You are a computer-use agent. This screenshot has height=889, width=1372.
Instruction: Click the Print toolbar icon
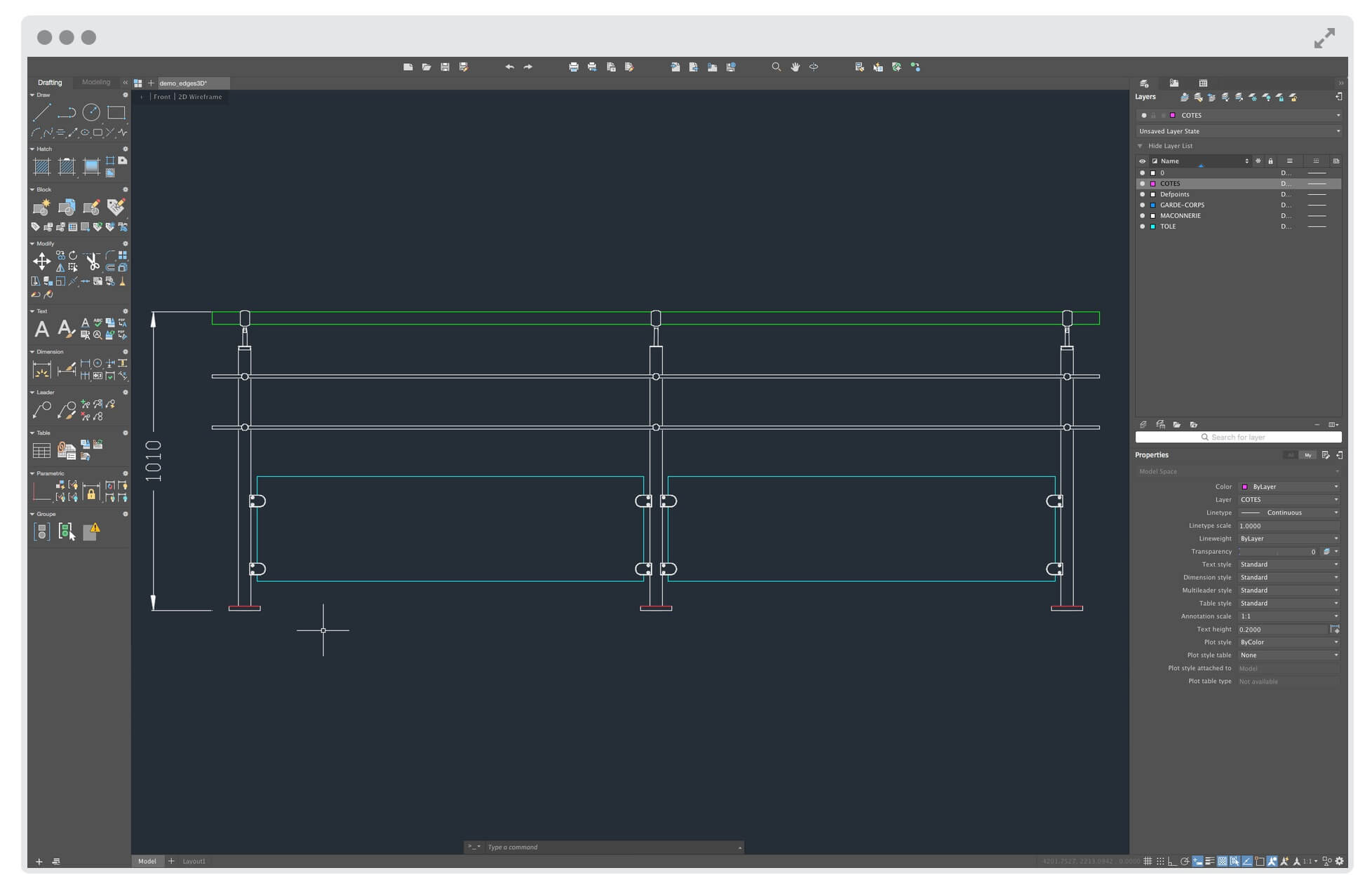click(x=574, y=67)
